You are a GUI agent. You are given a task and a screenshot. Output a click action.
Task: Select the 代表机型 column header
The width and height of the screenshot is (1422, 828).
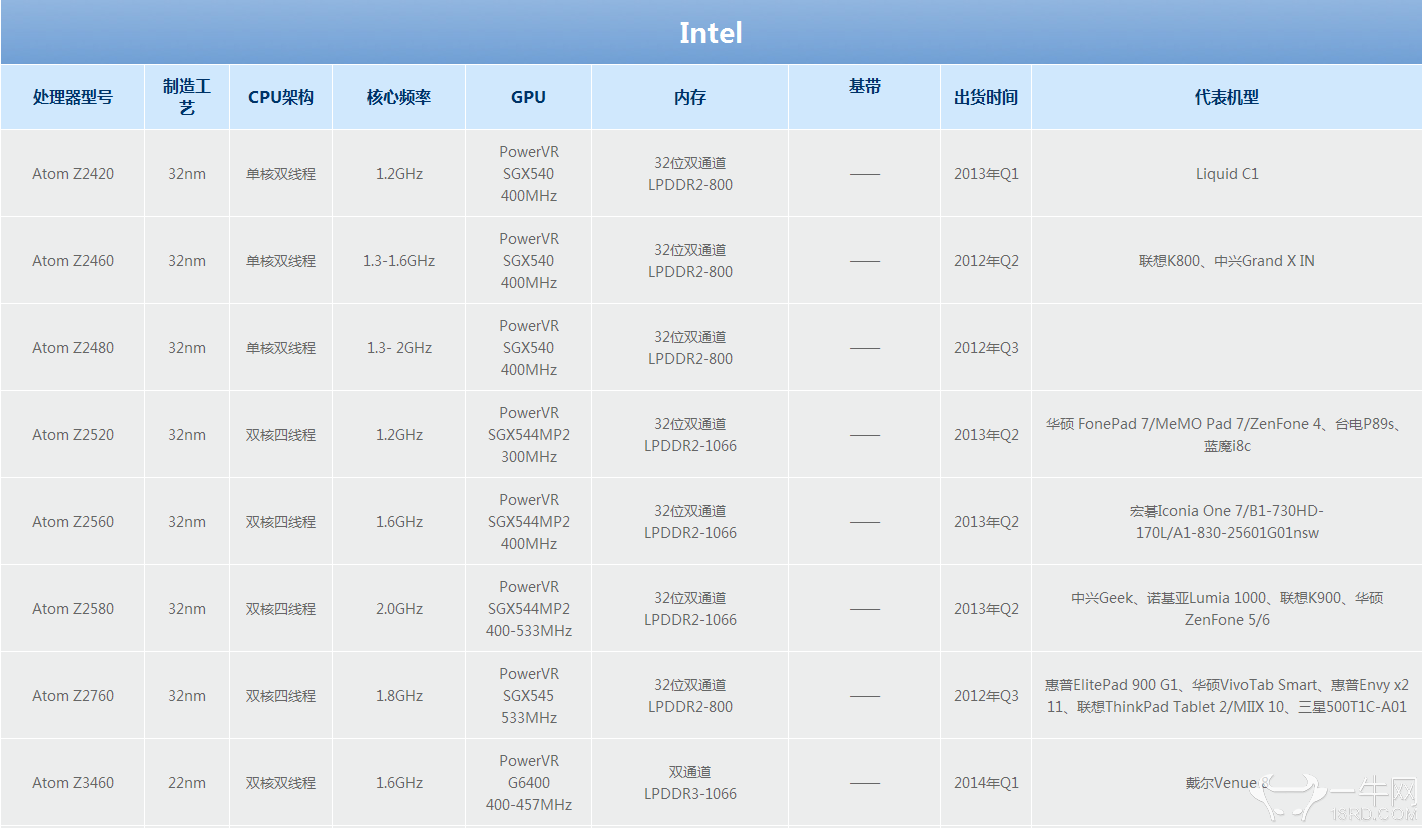coord(1227,97)
